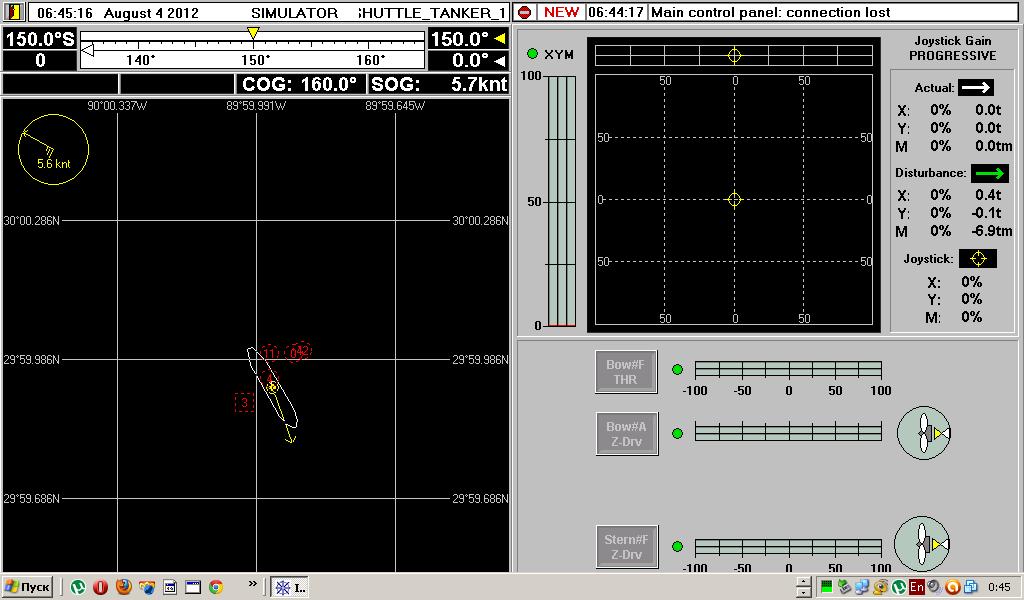1024x600 pixels.
Task: Click the Joystick crosshair icon
Action: [977, 259]
